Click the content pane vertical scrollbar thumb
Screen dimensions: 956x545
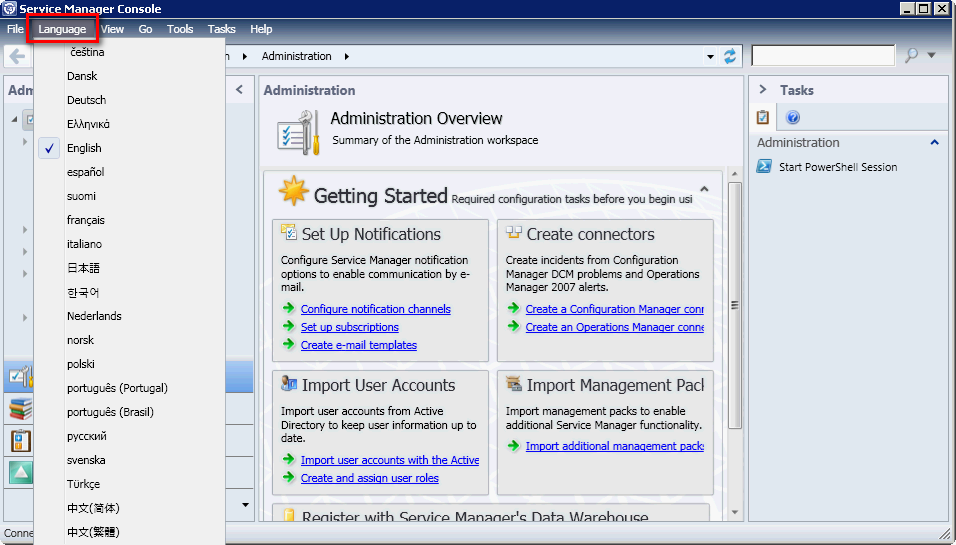click(x=735, y=305)
